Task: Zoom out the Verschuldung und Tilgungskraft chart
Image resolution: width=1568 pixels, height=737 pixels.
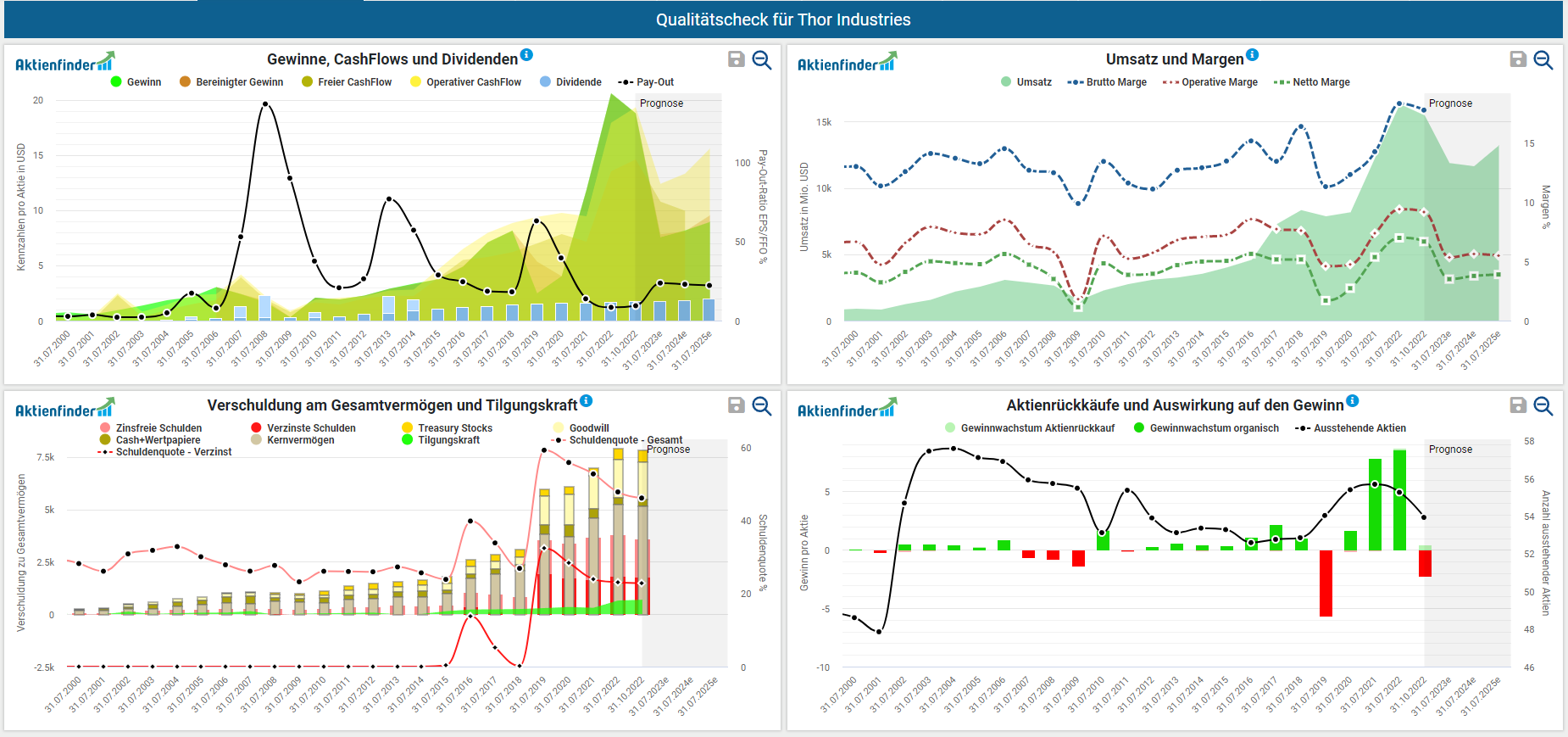Action: click(762, 405)
